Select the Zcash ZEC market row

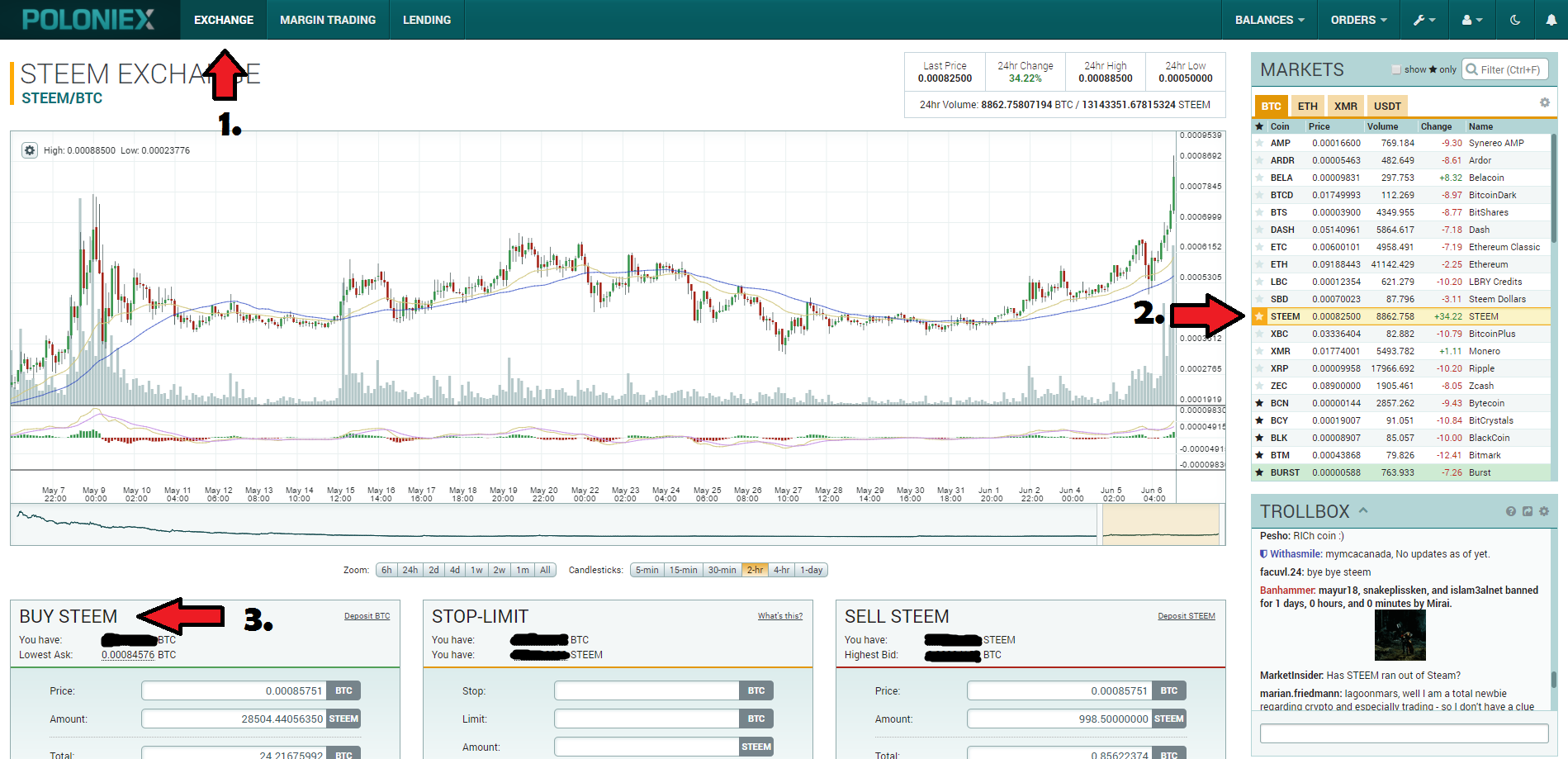pyautogui.click(x=1400, y=386)
